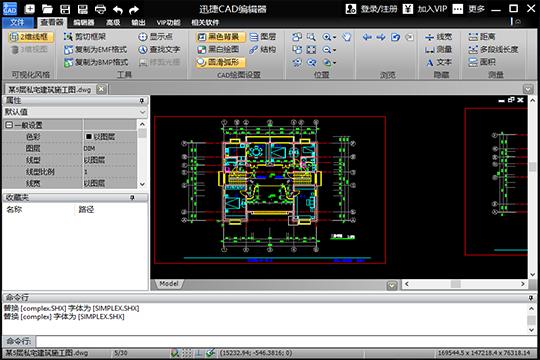Create a new file from the title bar
540x360 pixels.
[x=30, y=9]
